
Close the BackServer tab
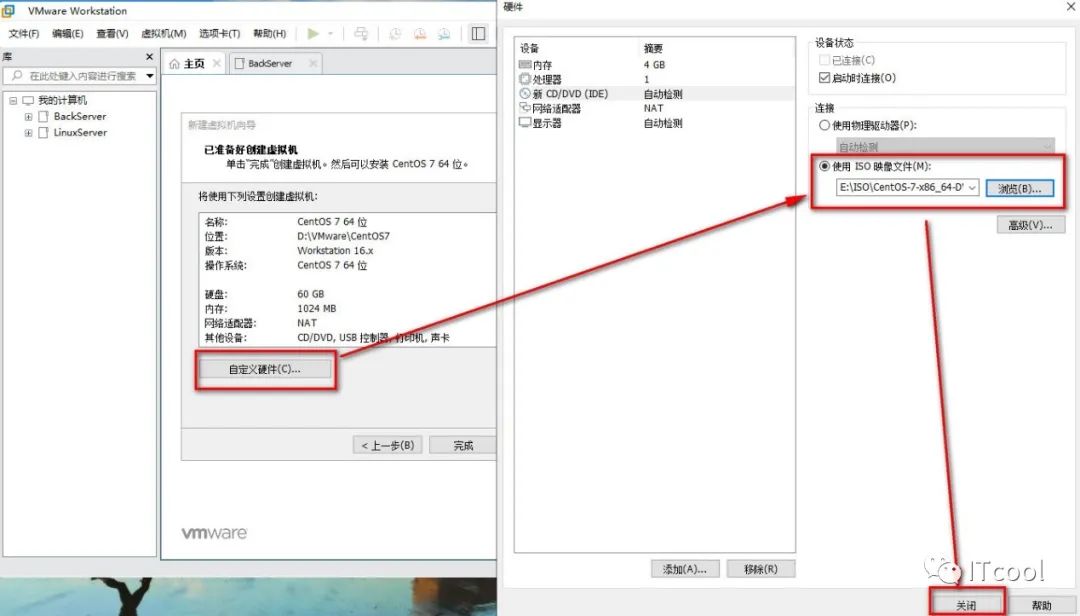(313, 63)
